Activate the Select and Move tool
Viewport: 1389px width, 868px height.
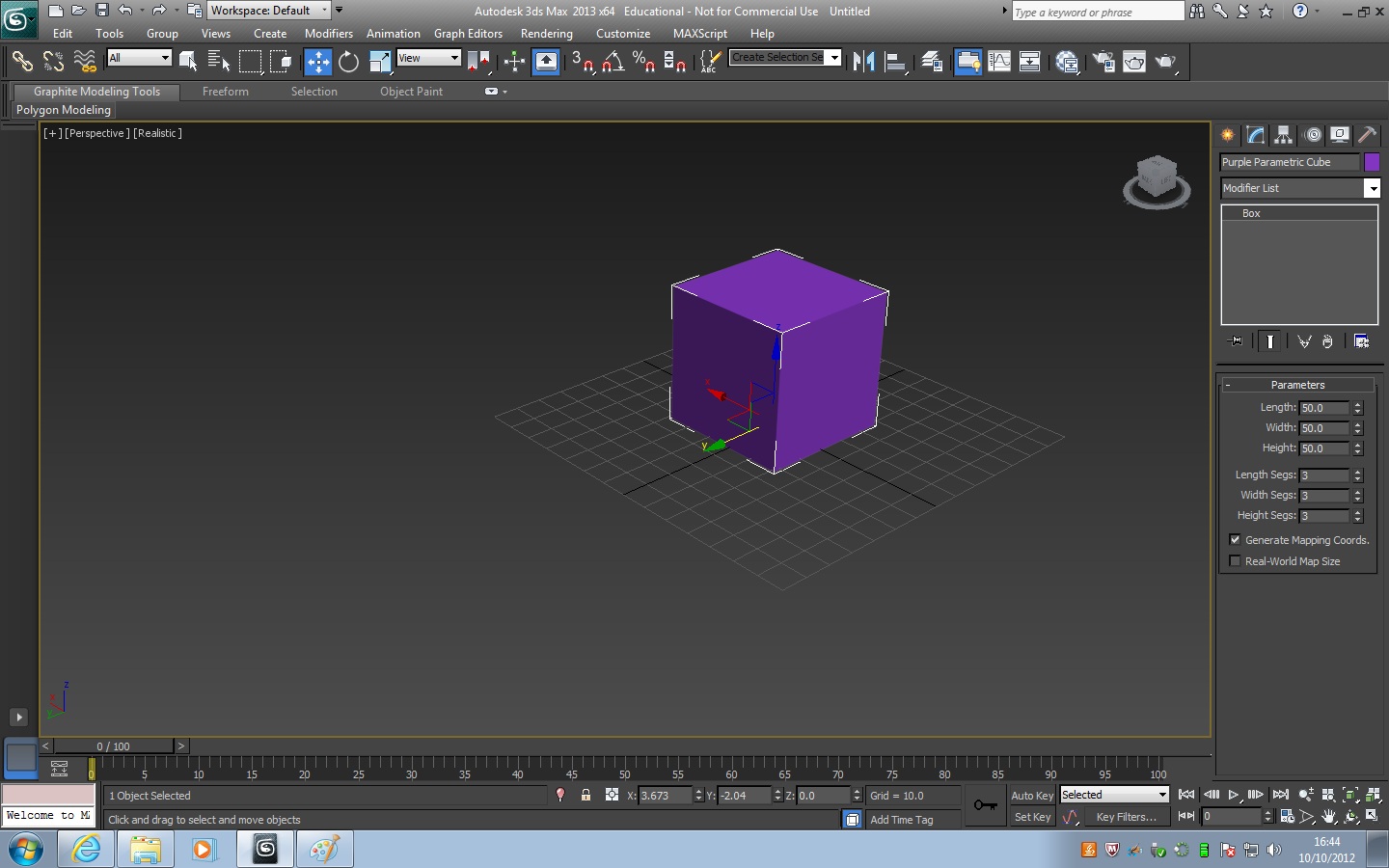[x=317, y=63]
